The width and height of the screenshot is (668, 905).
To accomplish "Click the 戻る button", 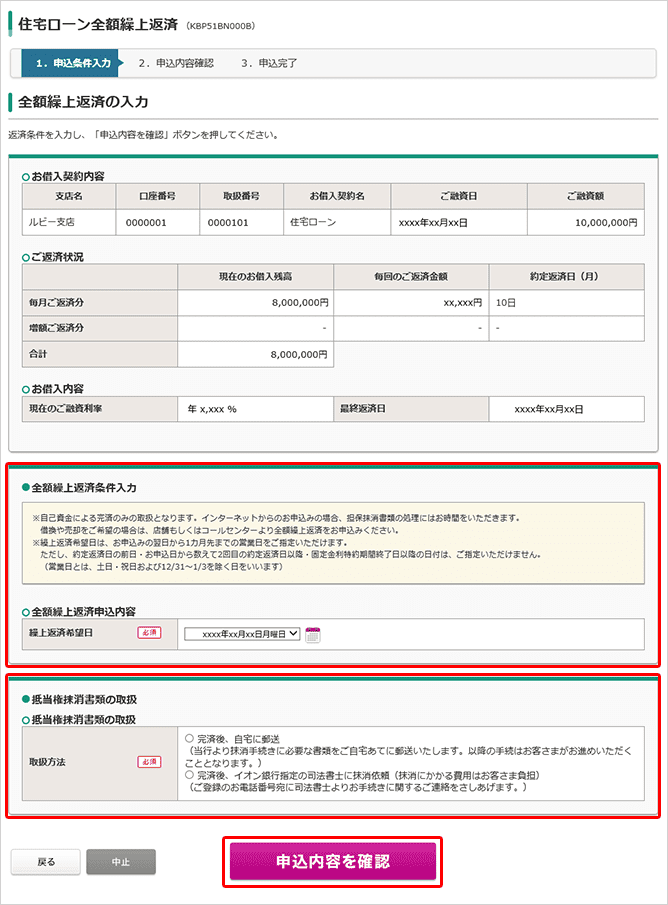I will pos(46,862).
